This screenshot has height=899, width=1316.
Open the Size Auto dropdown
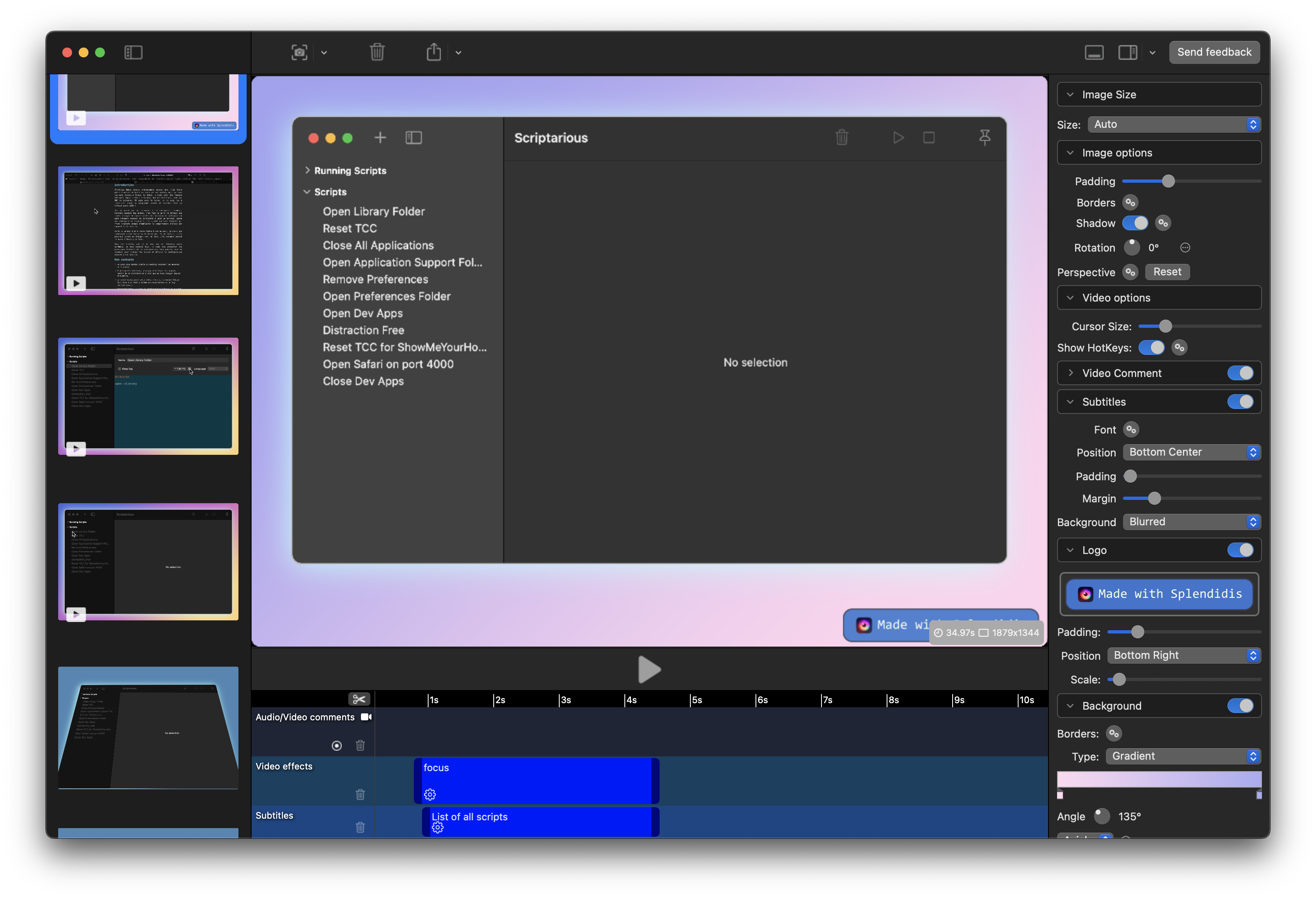pyautogui.click(x=1174, y=125)
